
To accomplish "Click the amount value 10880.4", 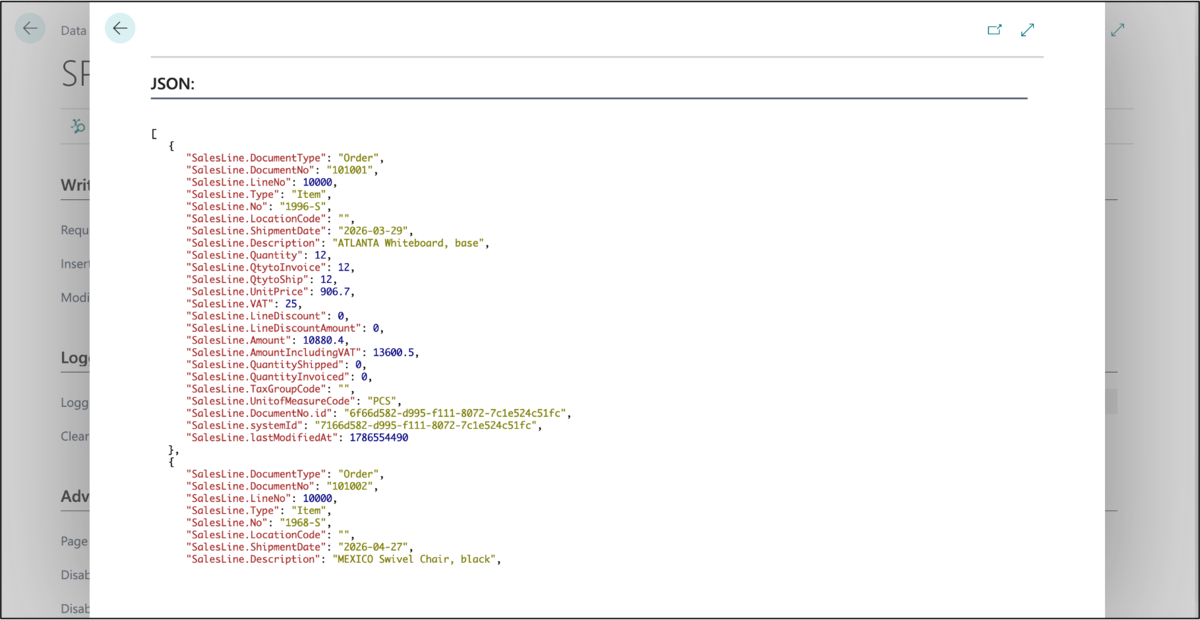I will click(x=324, y=340).
